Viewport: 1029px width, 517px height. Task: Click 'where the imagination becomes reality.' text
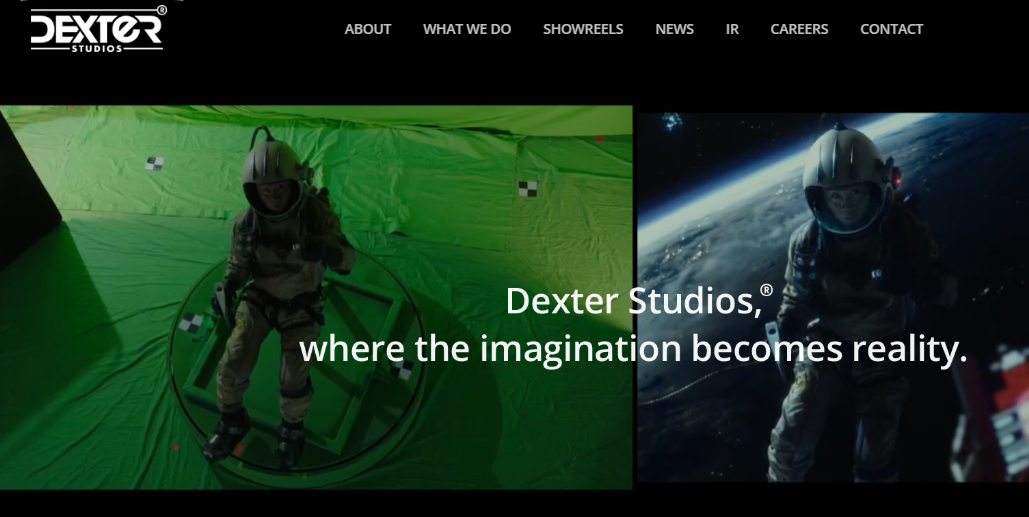point(633,348)
